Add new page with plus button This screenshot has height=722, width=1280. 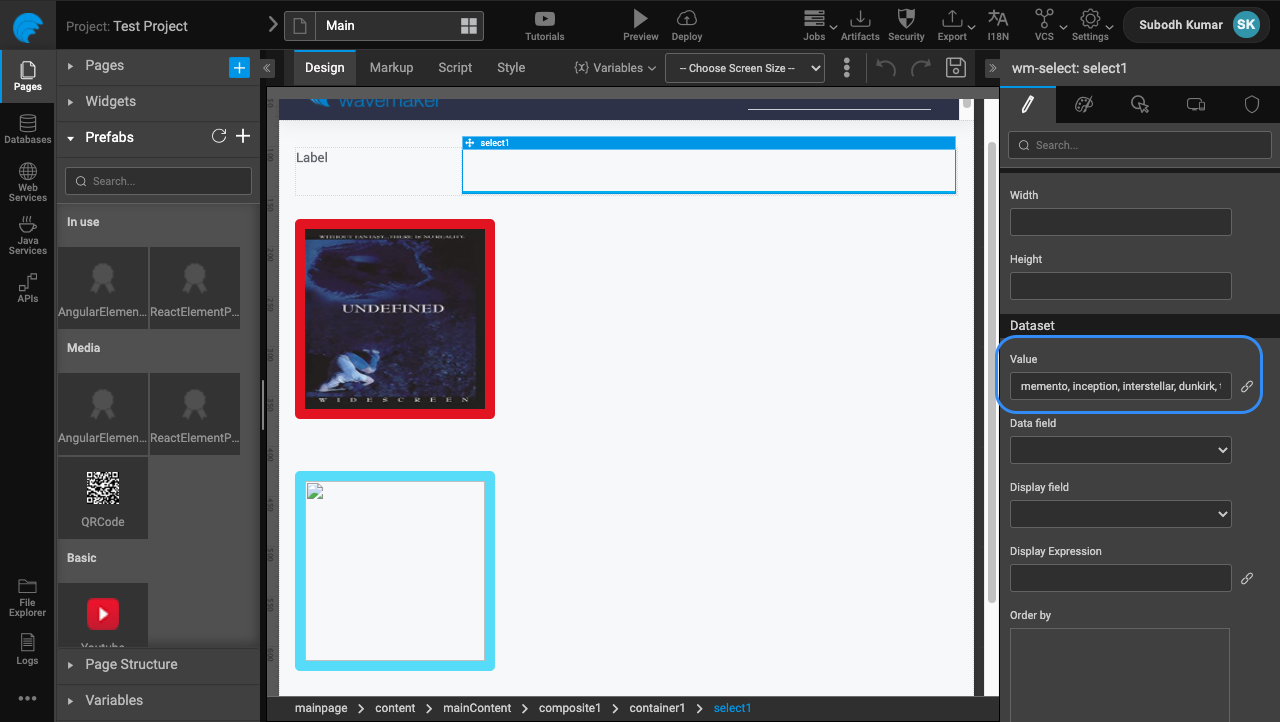pos(239,67)
